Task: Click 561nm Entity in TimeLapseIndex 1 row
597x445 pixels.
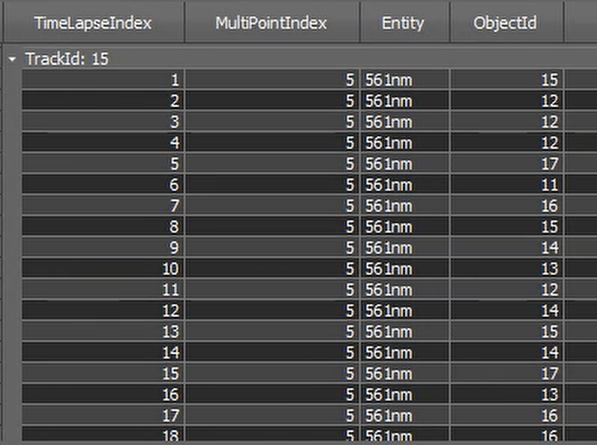Action: [405, 80]
